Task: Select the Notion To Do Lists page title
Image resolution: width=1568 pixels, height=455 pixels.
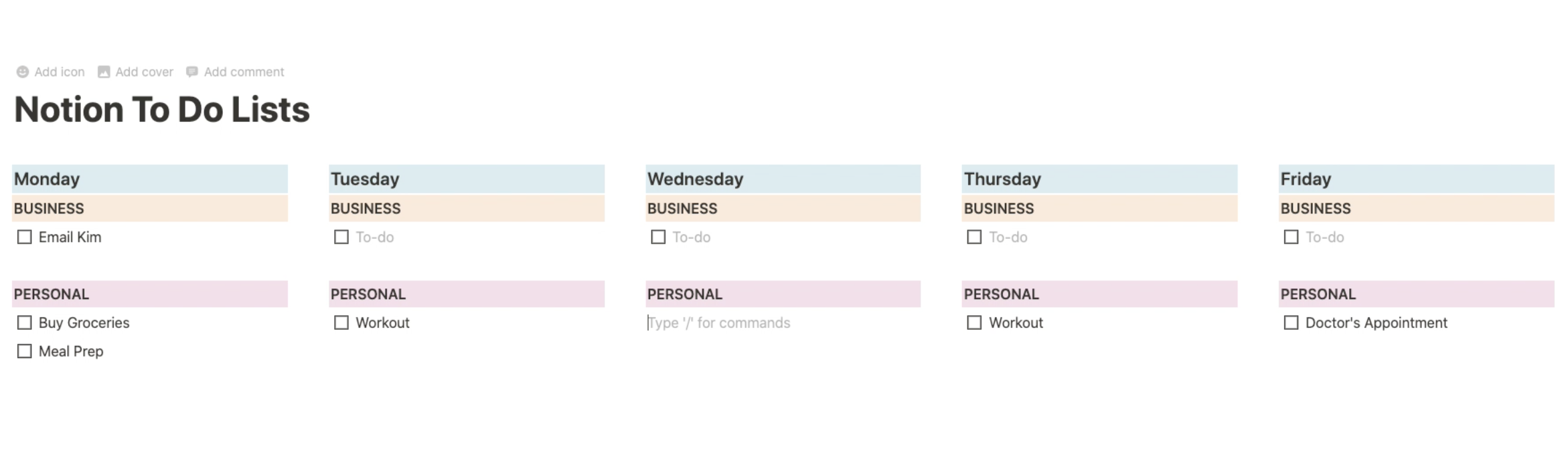Action: pos(161,109)
